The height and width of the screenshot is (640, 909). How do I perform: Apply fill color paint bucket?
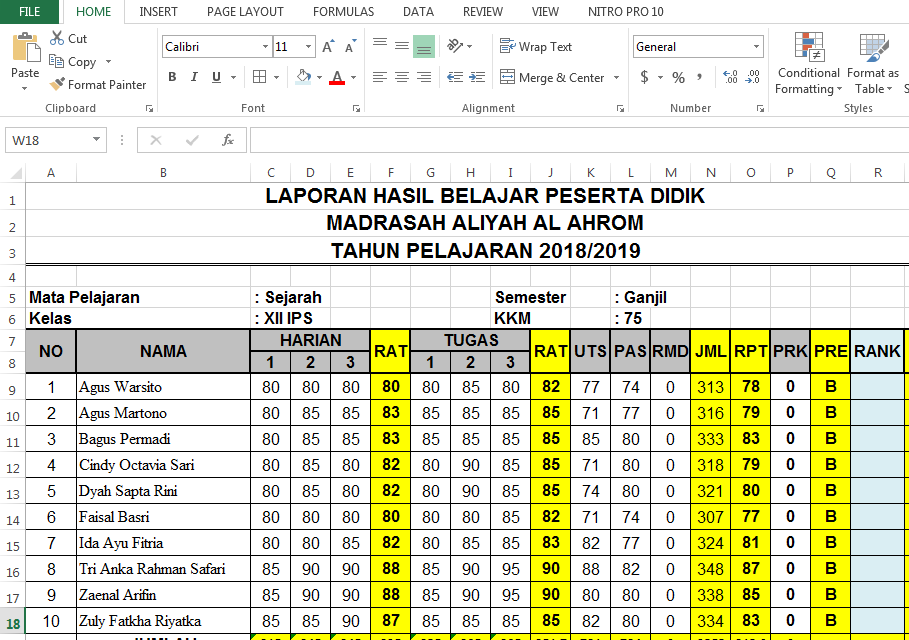click(303, 77)
